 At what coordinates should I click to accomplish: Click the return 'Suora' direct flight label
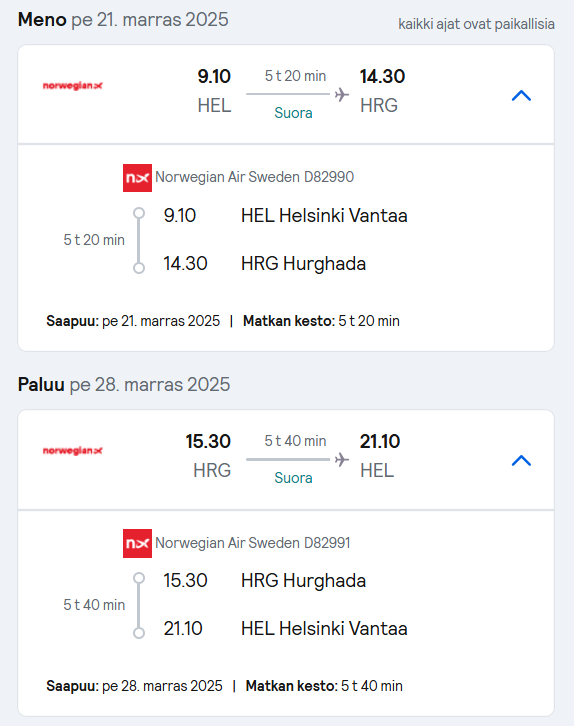coord(293,478)
